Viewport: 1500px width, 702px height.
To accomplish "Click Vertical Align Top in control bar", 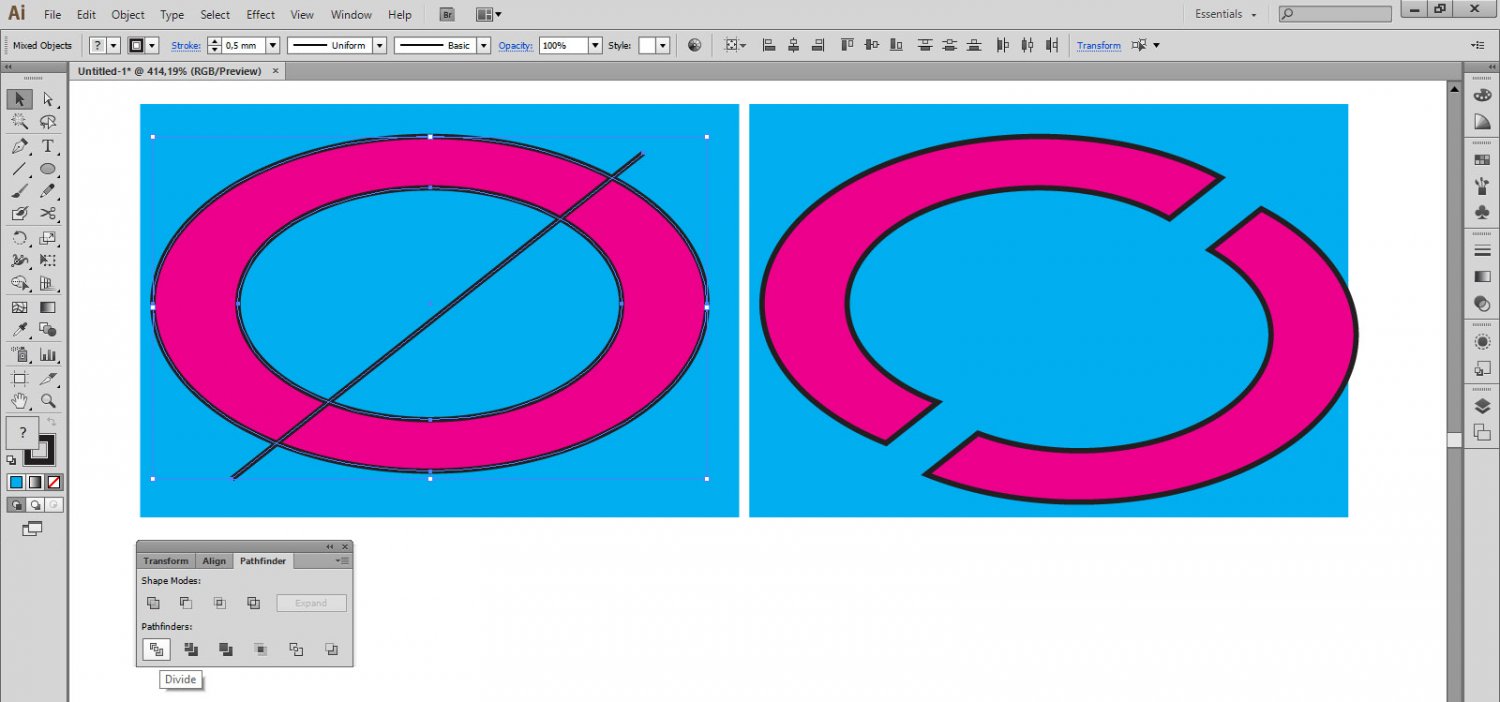I will tap(847, 45).
